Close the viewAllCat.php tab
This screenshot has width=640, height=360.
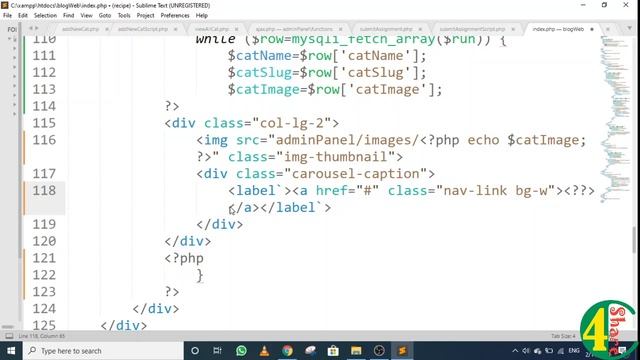point(236,29)
